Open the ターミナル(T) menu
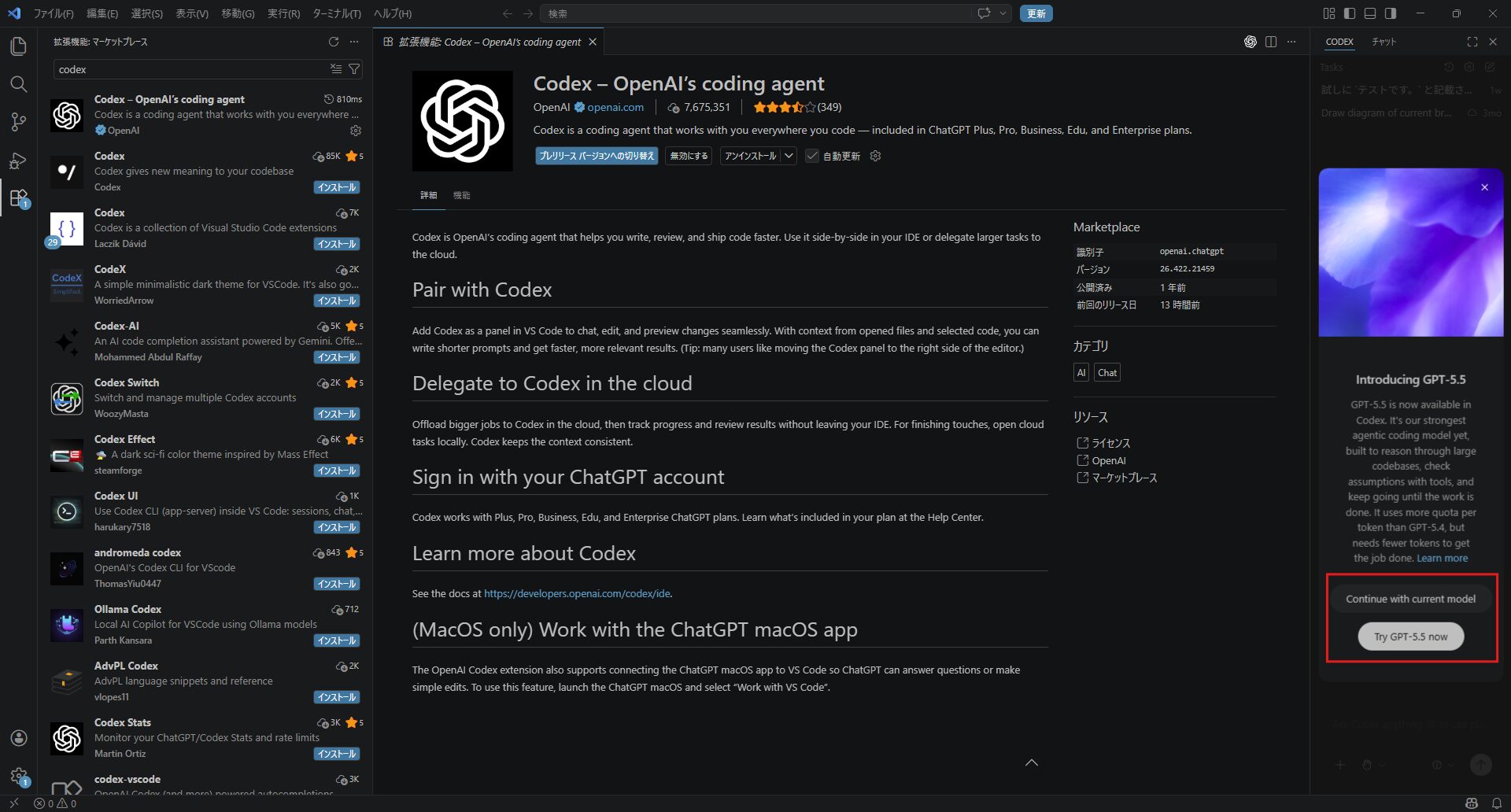 [336, 13]
